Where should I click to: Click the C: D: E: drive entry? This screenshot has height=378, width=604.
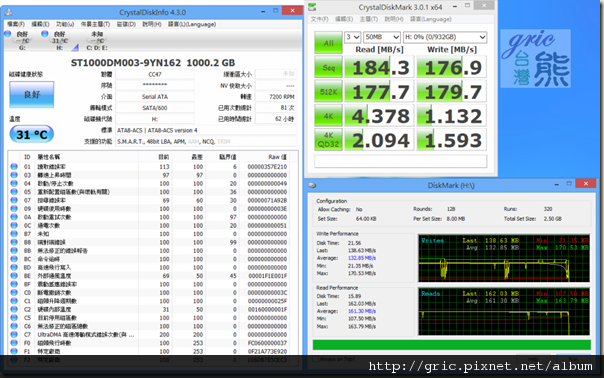(x=97, y=41)
